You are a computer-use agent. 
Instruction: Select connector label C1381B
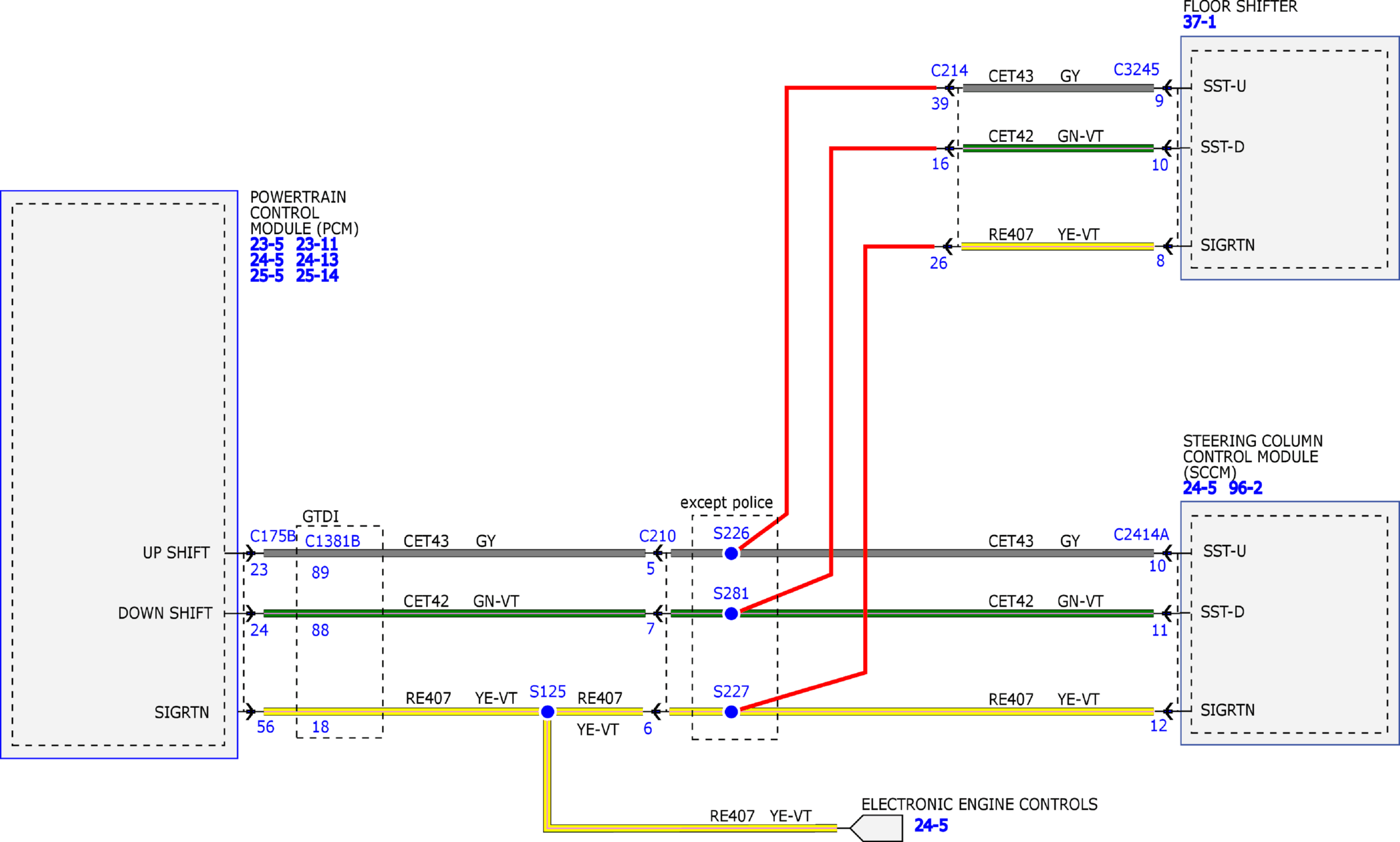coord(333,542)
